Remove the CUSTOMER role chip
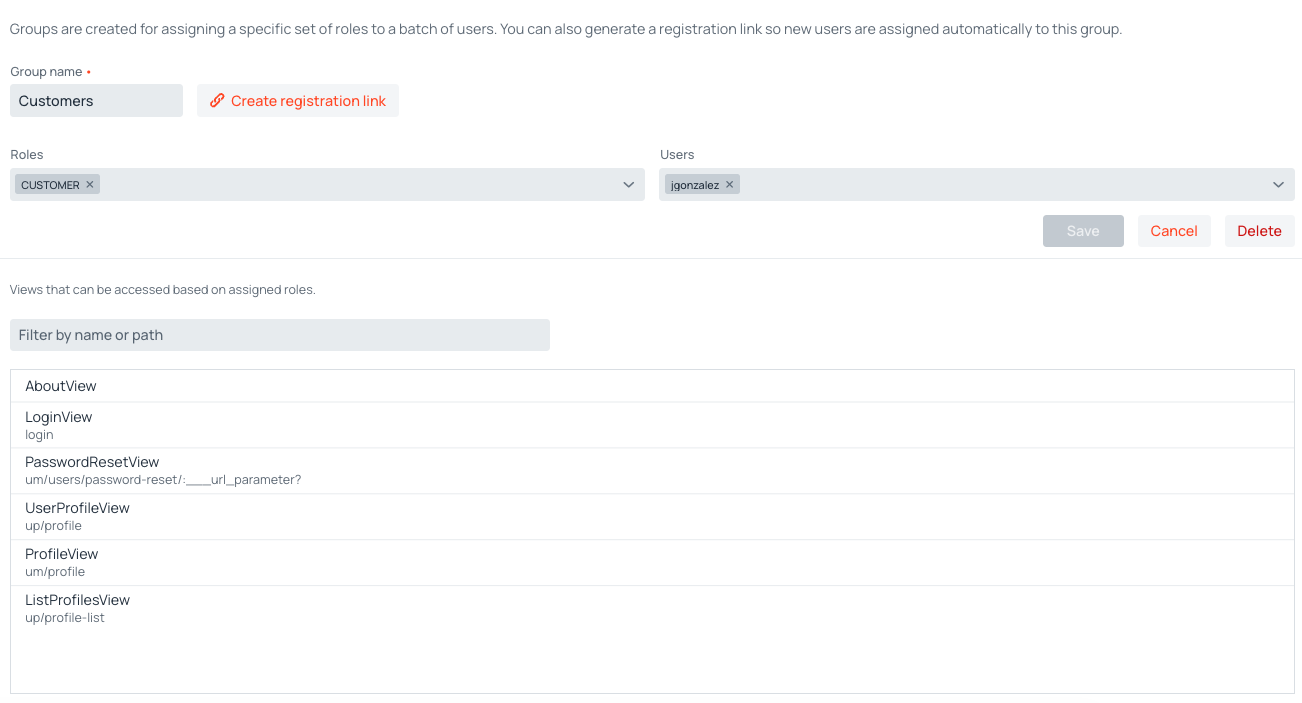 click(x=90, y=185)
